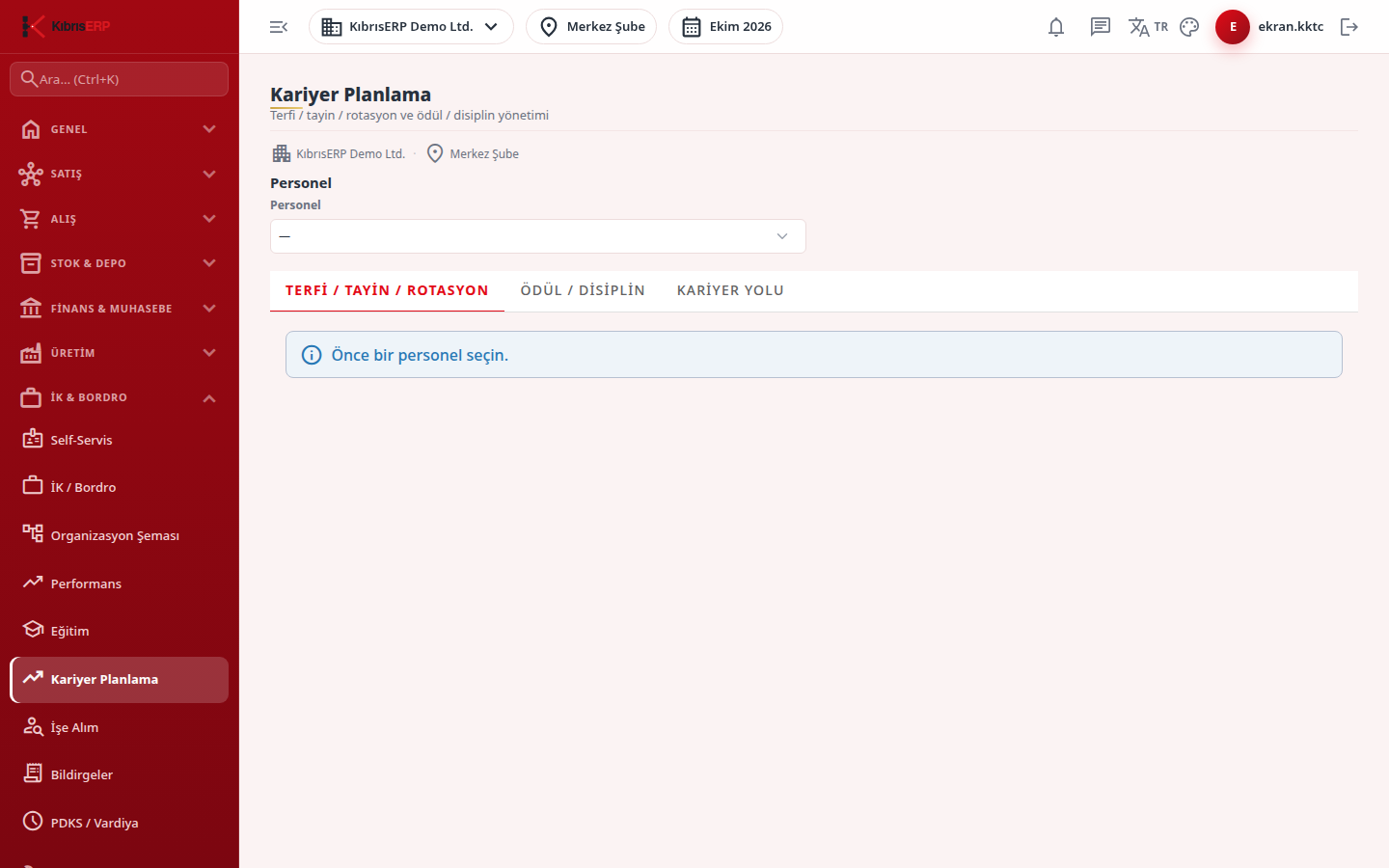Viewport: 1389px width, 868px height.
Task: Open notifications bell
Action: pyautogui.click(x=1056, y=27)
